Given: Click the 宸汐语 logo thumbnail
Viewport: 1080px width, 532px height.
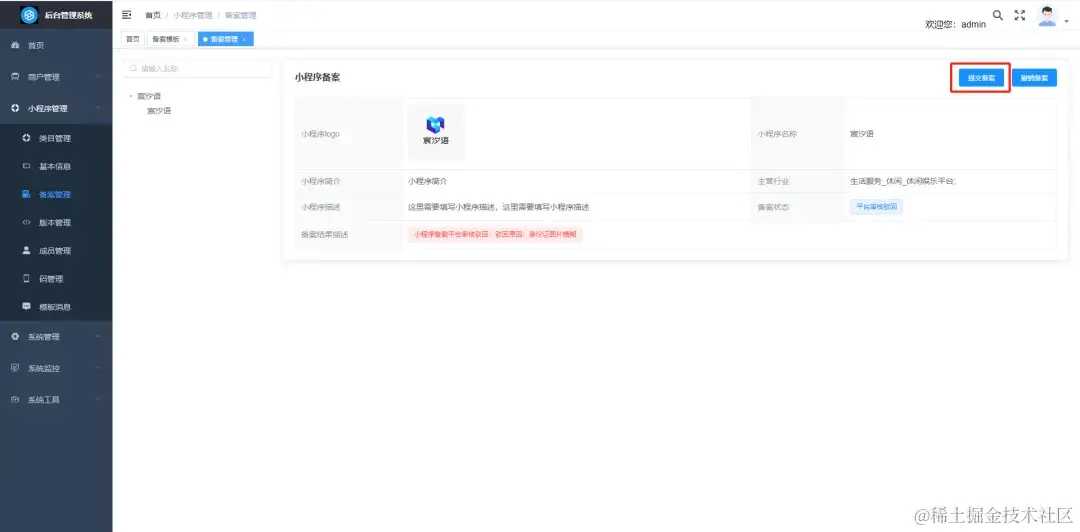Looking at the screenshot, I should [x=436, y=133].
